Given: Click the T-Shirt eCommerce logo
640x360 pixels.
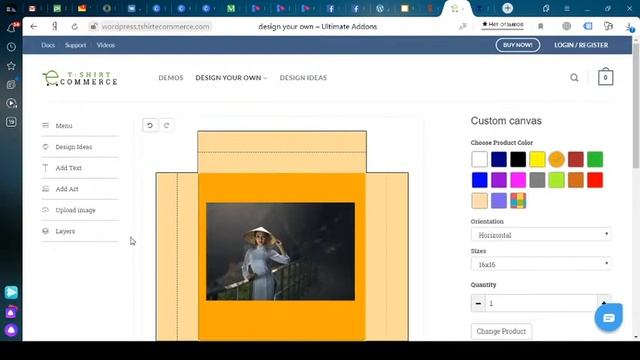Looking at the screenshot, I should (80, 78).
